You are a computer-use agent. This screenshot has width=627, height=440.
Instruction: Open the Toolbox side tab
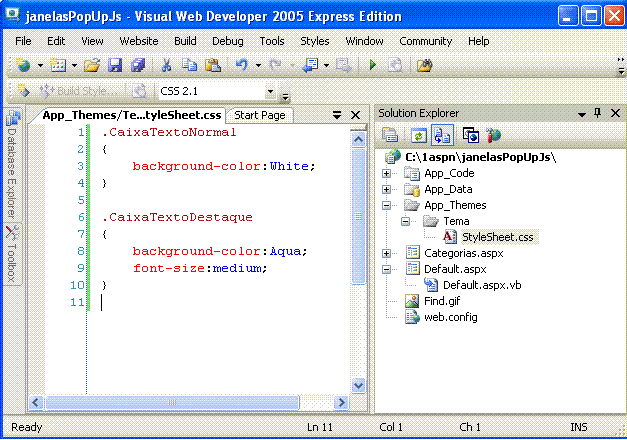click(x=12, y=254)
